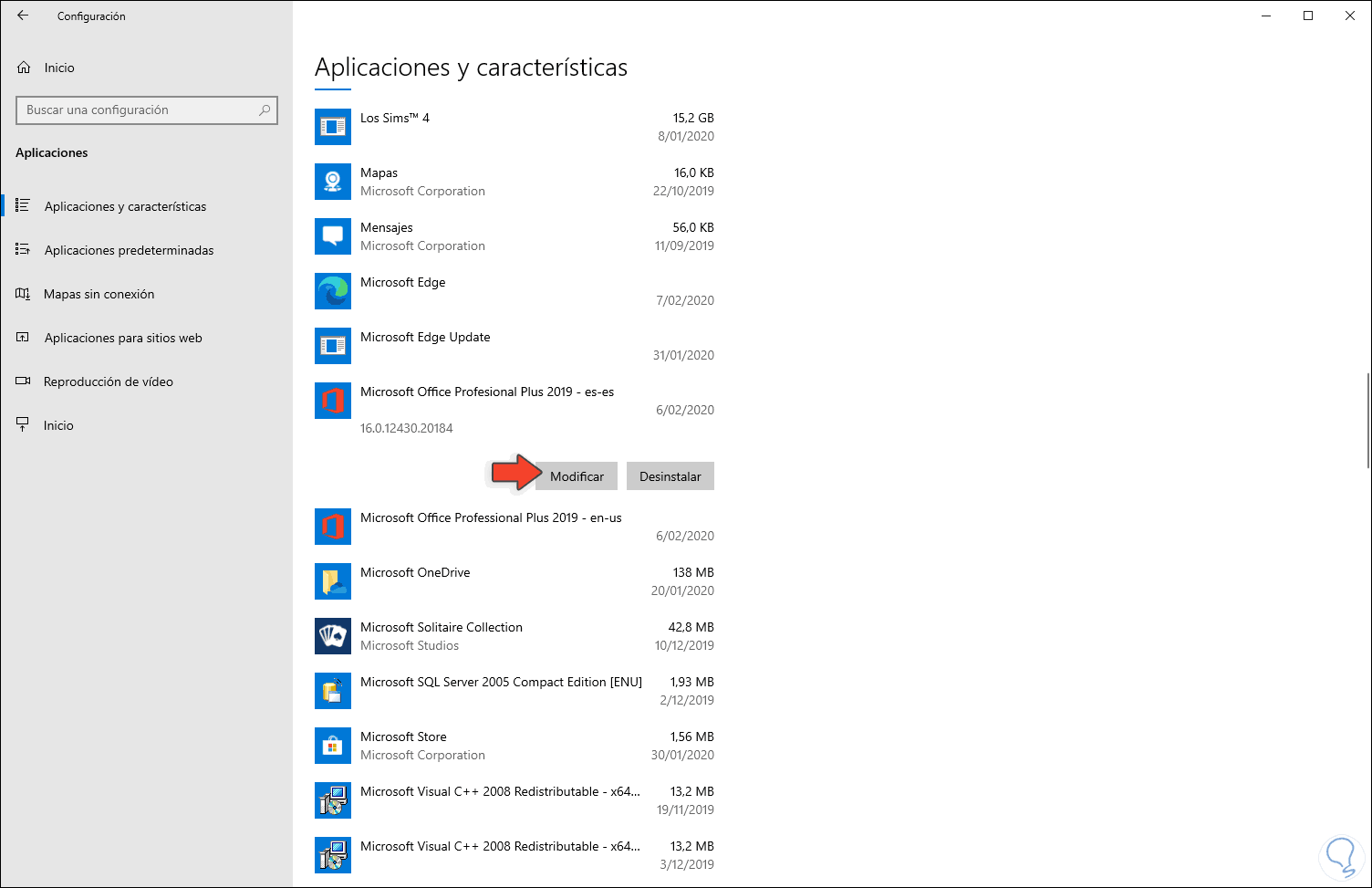Click the magnifier icon in the search box
Viewport: 1372px width, 888px height.
(x=265, y=110)
